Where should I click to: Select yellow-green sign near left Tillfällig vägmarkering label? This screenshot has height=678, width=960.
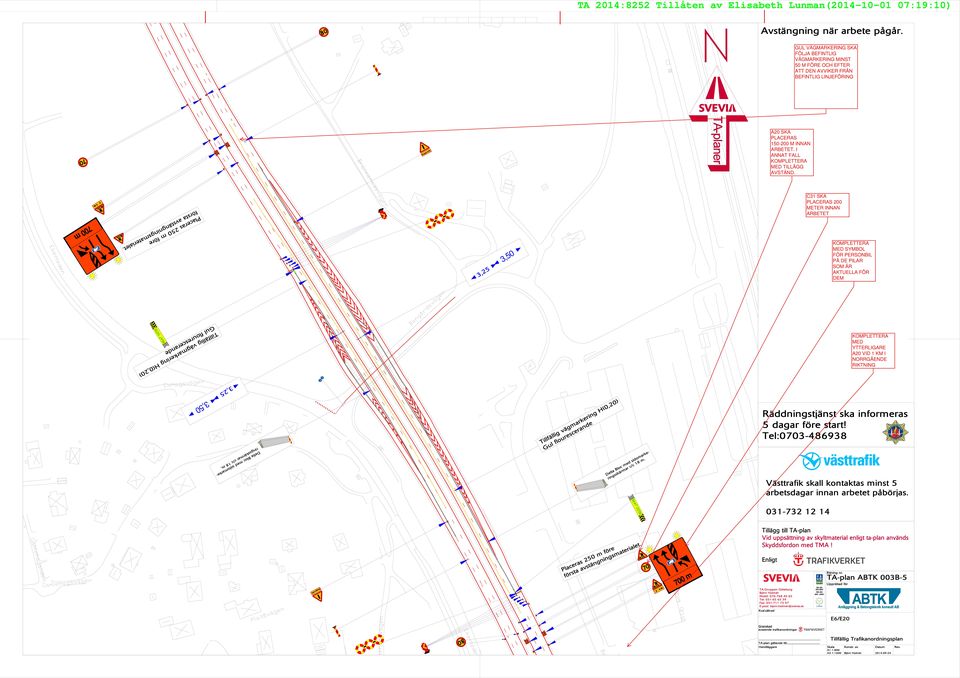pyautogui.click(x=159, y=334)
